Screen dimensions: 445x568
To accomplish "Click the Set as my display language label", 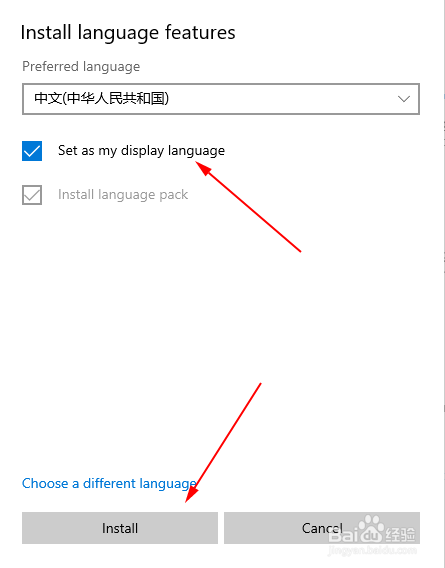I will 141,151.
